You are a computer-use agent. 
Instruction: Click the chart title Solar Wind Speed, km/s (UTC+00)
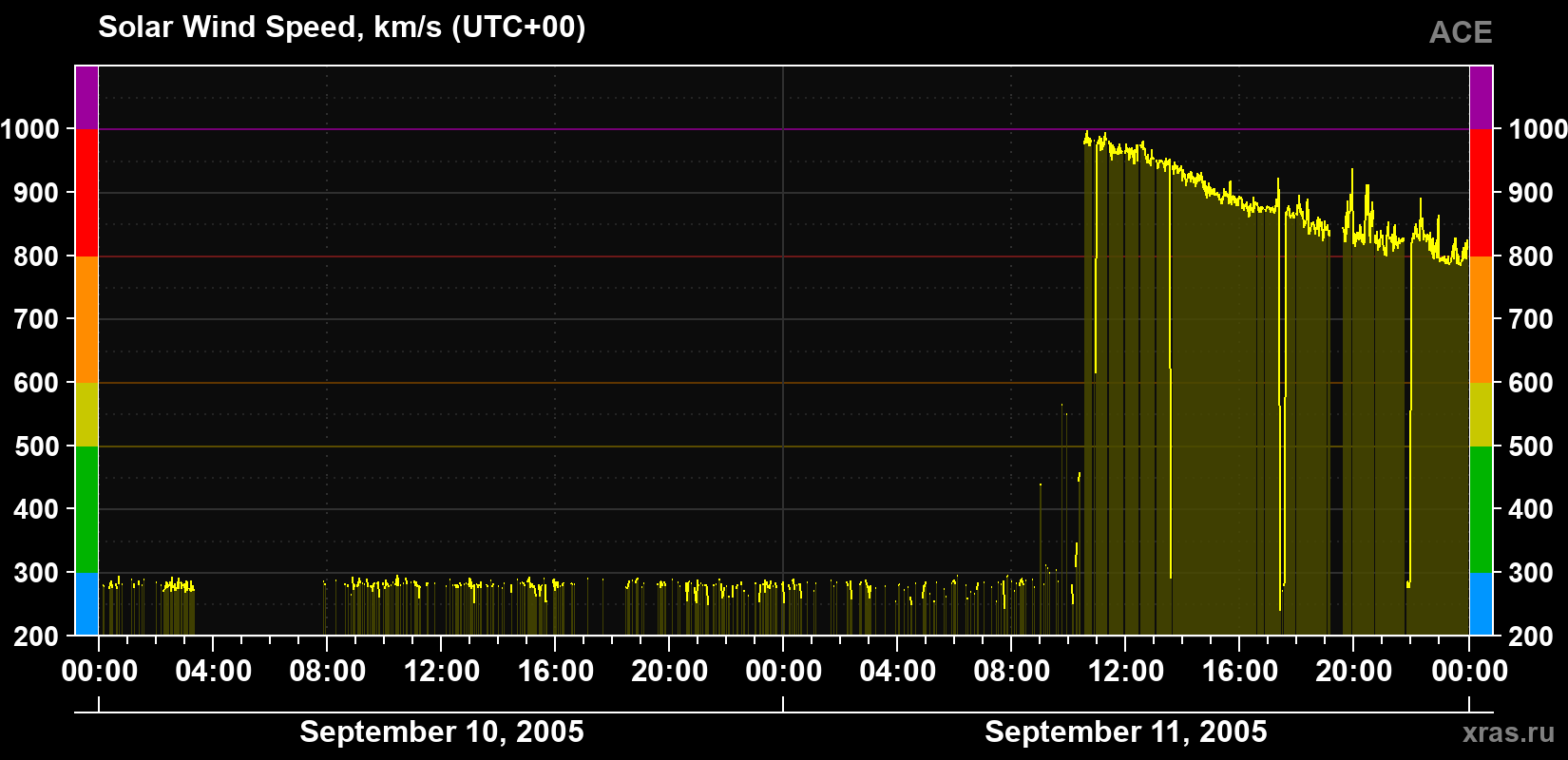tap(342, 28)
